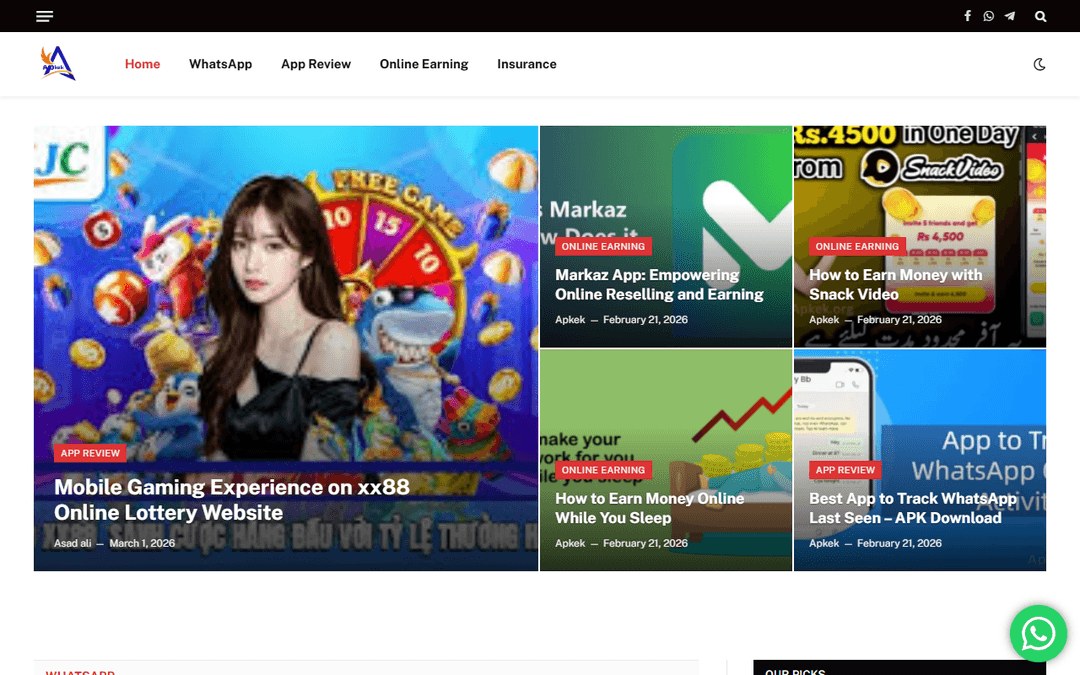Click Apkek author on WhatsApp tracker article
Viewport: 1080px width, 675px height.
point(824,543)
